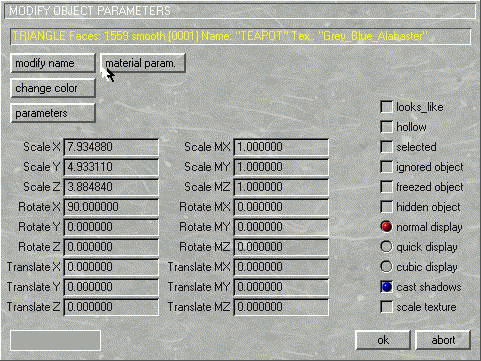This screenshot has height=361, width=481.
Task: Focus the Translate Z input field
Action: [111, 307]
